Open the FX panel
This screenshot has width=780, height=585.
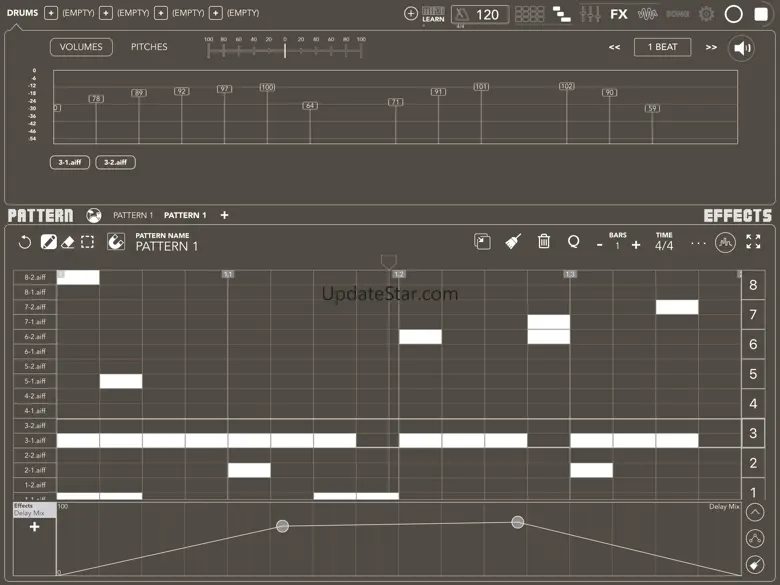[619, 14]
